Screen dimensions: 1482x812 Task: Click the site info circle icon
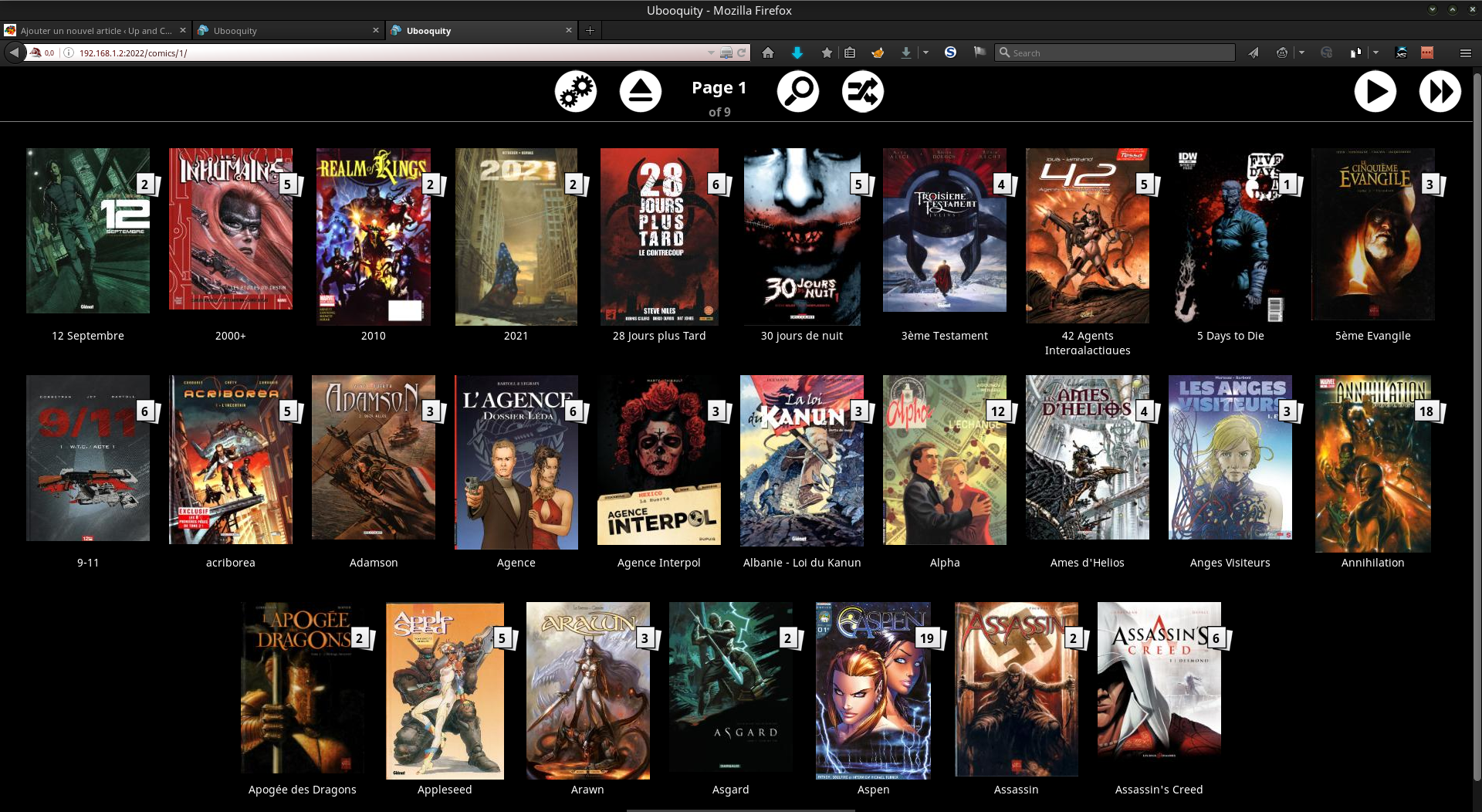pos(68,52)
